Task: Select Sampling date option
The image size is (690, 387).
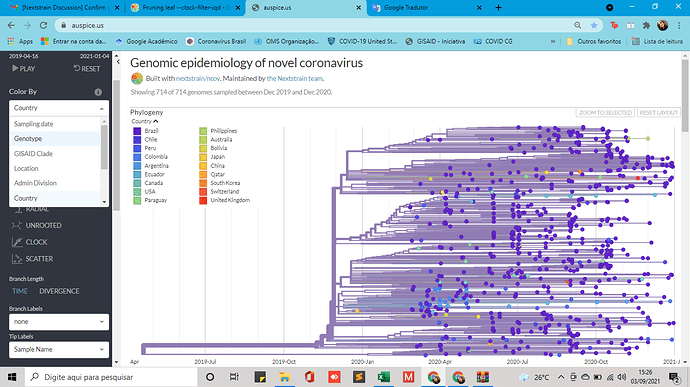Action: point(33,124)
